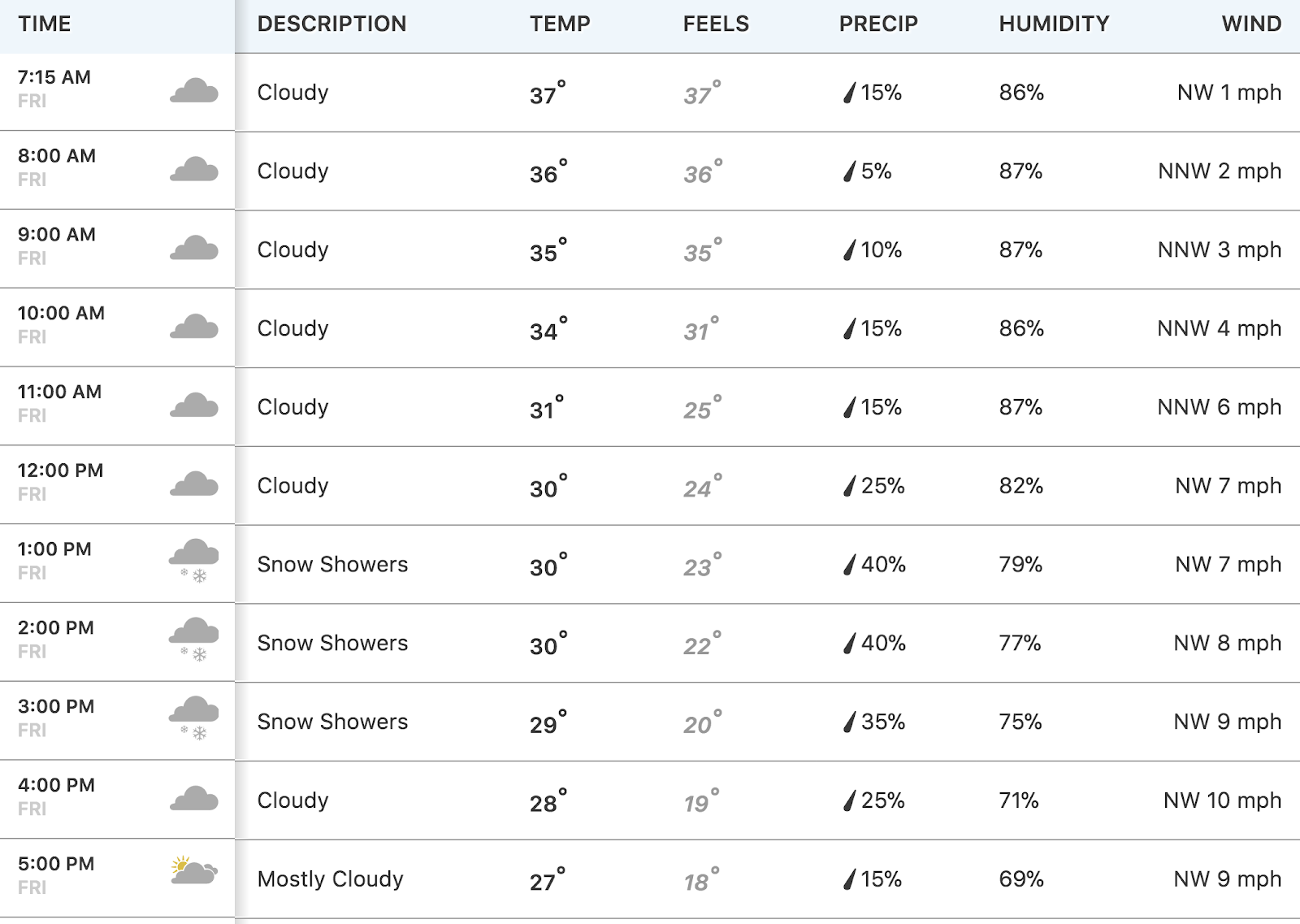Click the cloudy icon for 7:15 AM

(194, 91)
